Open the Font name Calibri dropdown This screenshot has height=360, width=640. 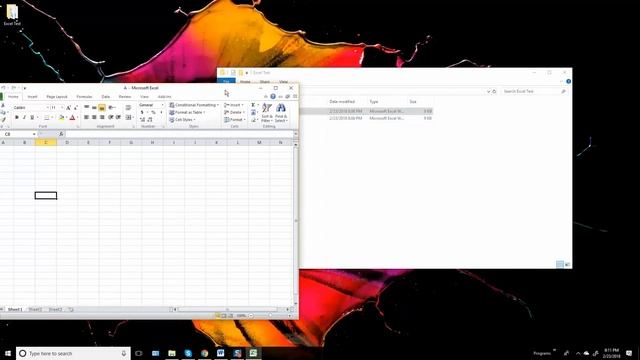point(47,107)
